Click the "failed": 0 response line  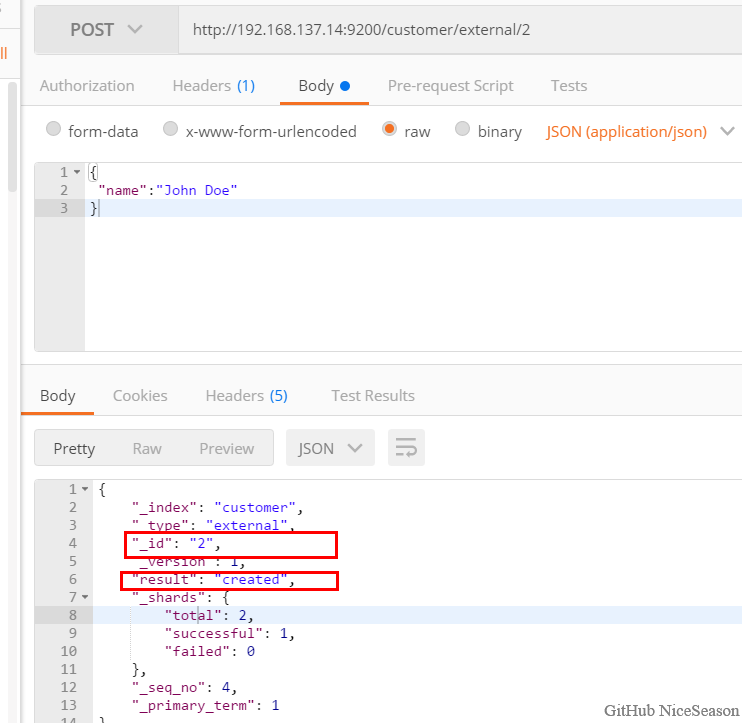[x=210, y=652]
